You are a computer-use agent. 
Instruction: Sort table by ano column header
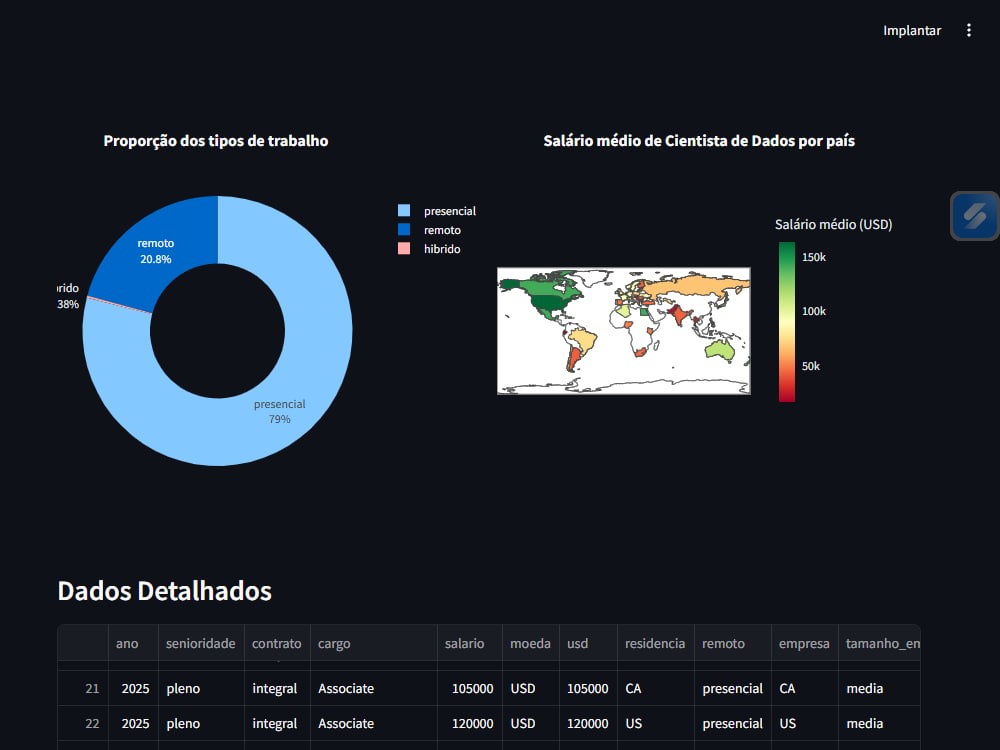point(133,643)
